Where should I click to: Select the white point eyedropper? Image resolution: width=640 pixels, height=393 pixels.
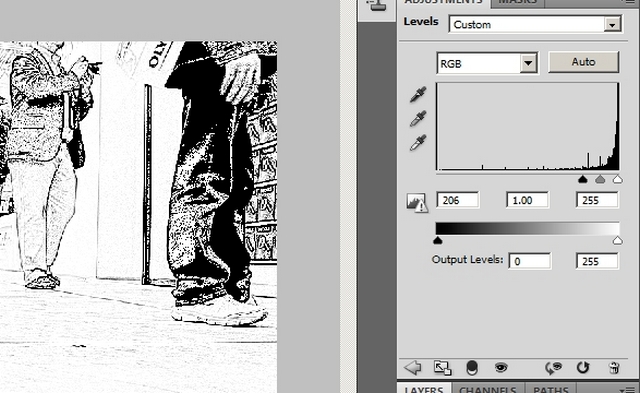(x=418, y=143)
